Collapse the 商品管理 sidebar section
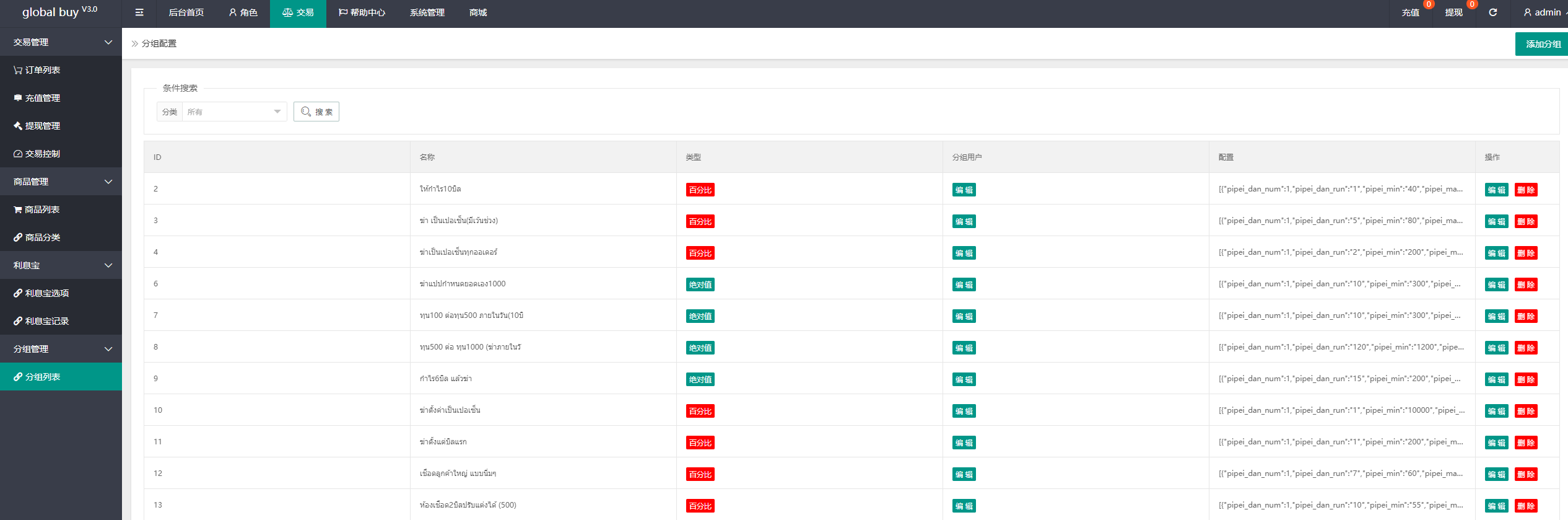 click(61, 182)
